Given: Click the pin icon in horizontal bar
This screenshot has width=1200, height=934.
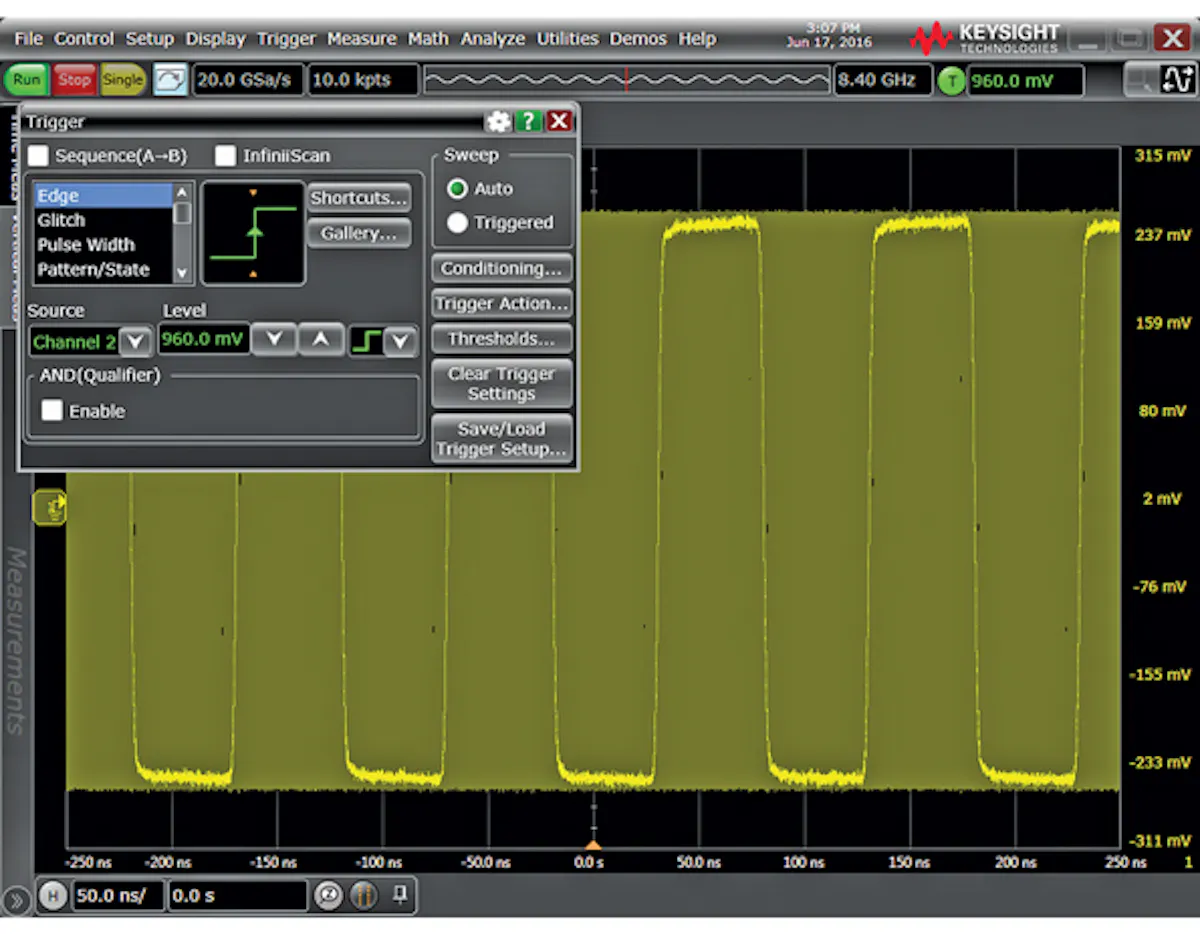Looking at the screenshot, I should [399, 895].
